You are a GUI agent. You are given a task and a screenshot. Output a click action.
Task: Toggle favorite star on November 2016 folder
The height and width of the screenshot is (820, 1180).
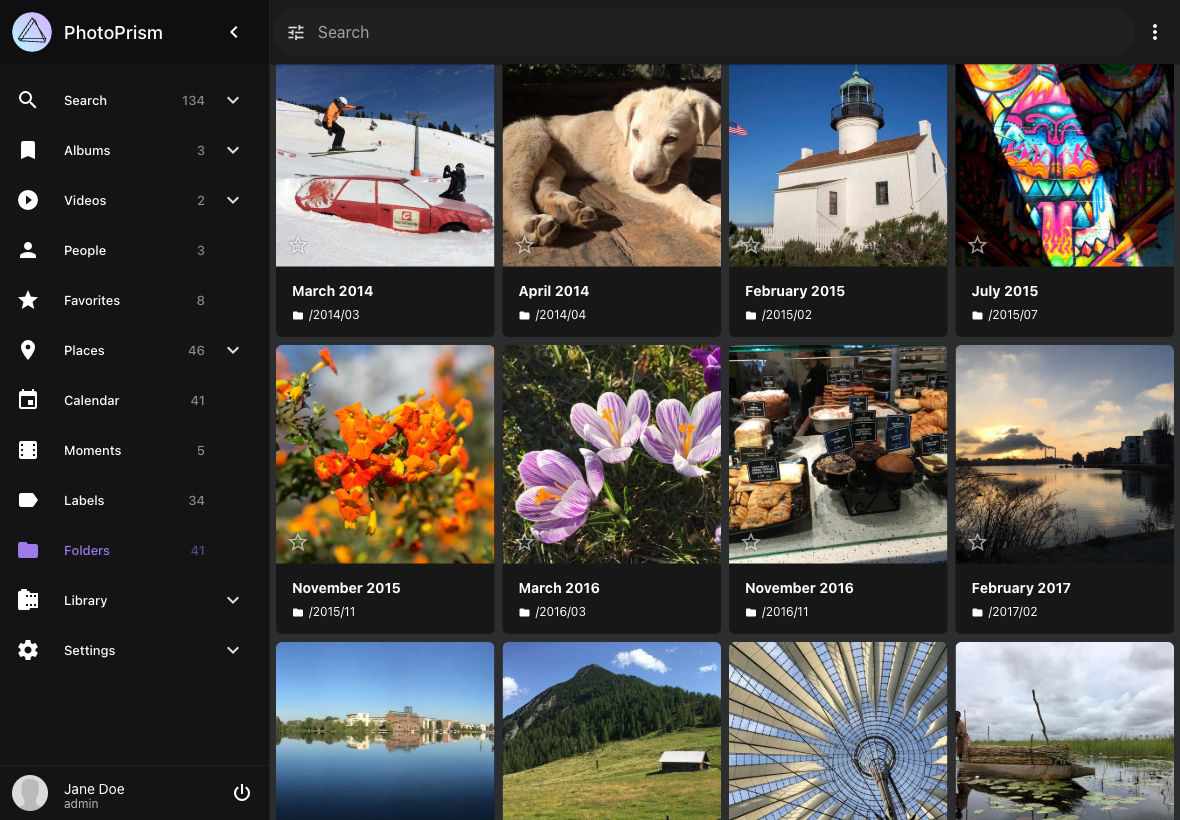(x=751, y=542)
